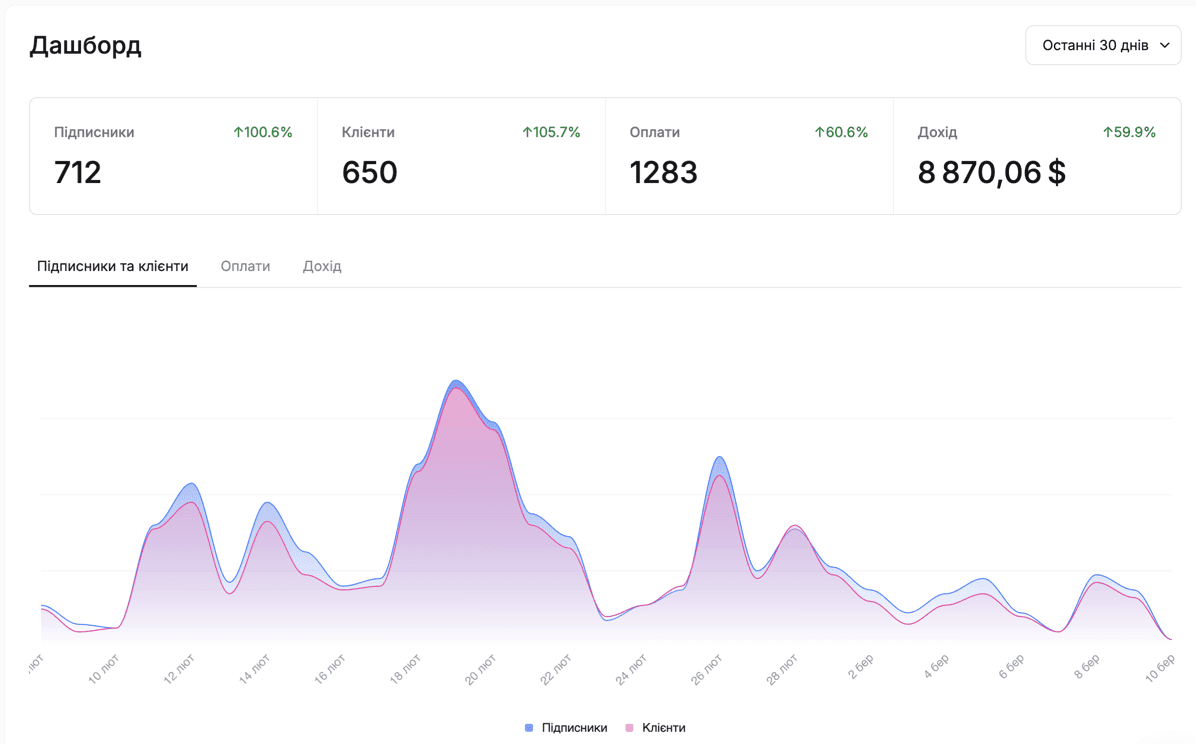Select the Оплати card value 1283

pyautogui.click(x=665, y=173)
